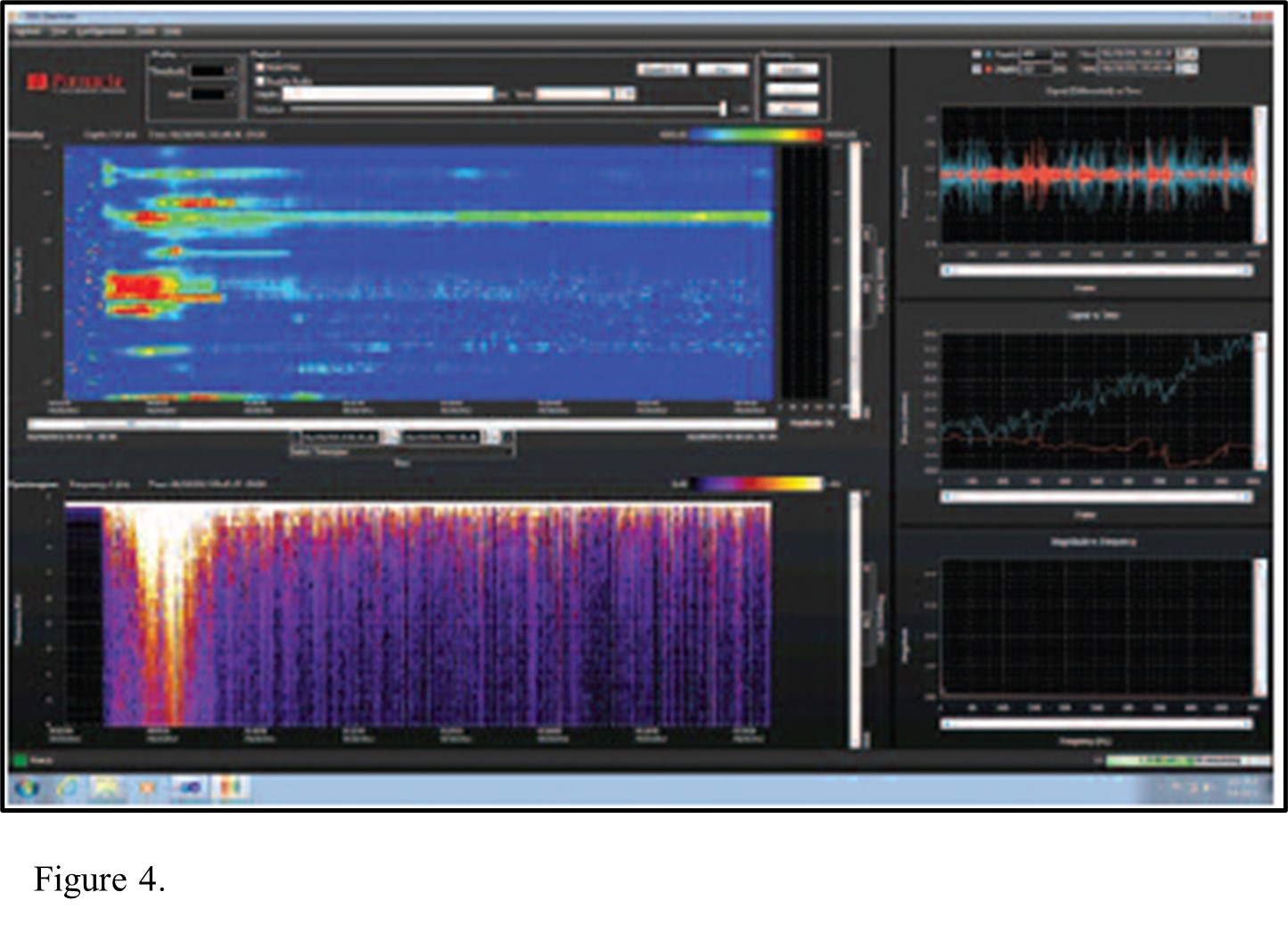Click the Windows Start button in taskbar

click(27, 789)
